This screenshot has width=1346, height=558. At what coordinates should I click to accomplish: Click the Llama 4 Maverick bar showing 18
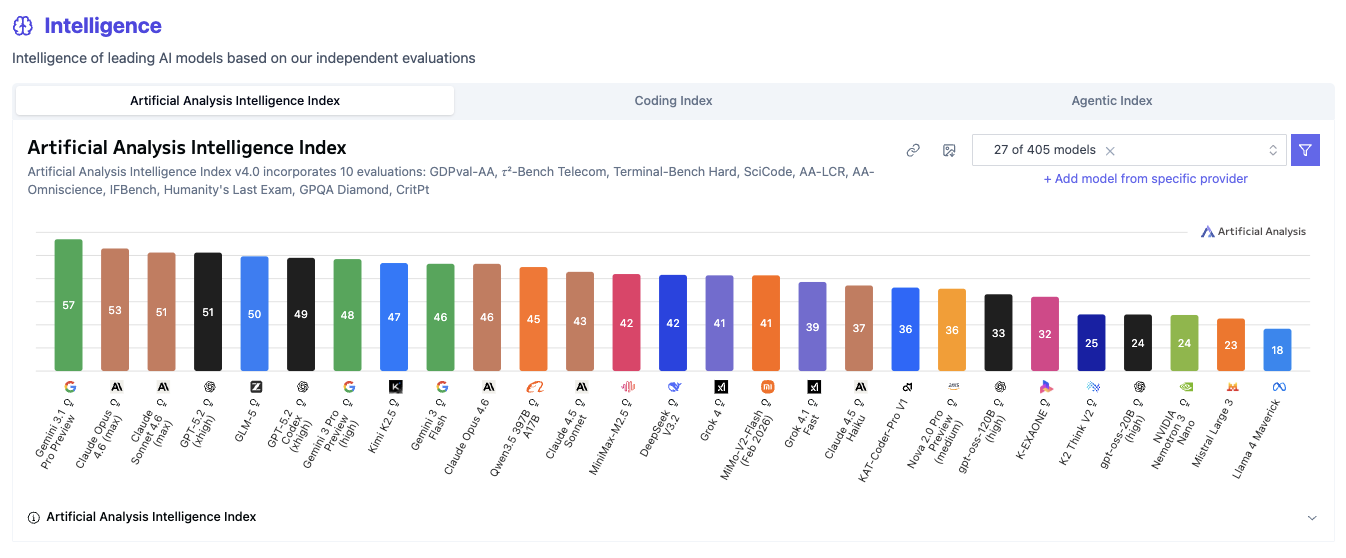pos(1278,350)
